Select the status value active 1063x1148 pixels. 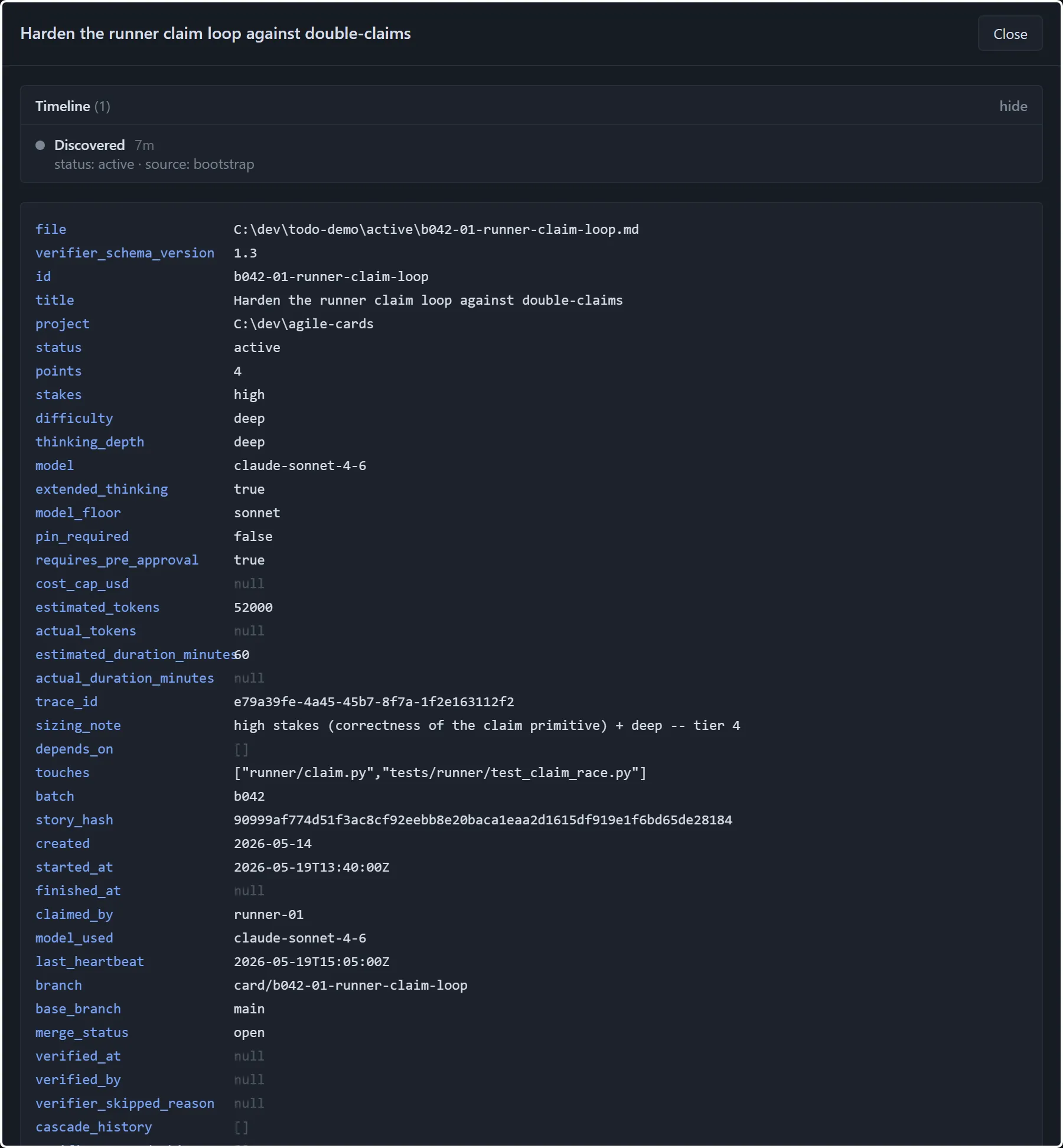click(257, 347)
